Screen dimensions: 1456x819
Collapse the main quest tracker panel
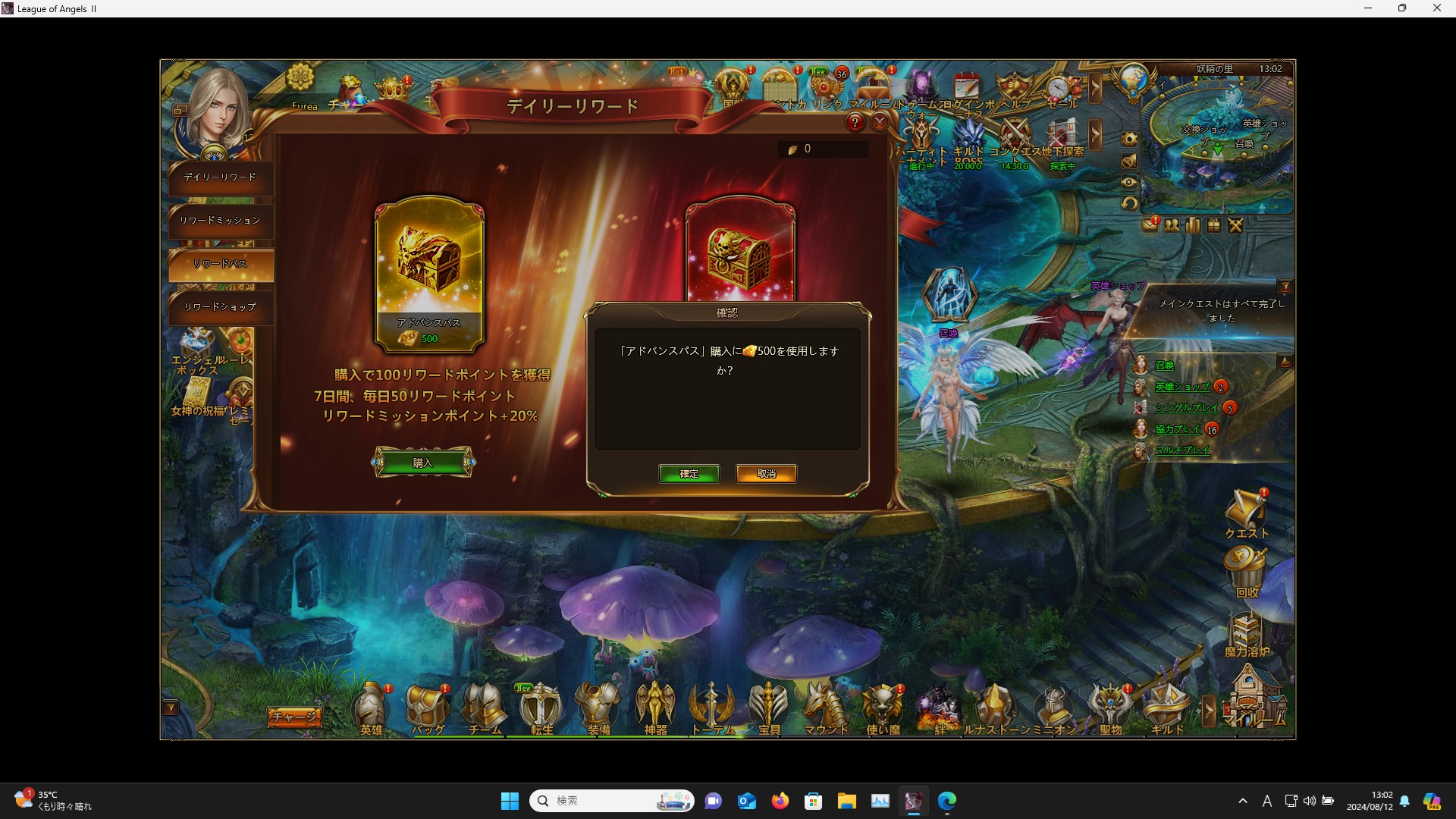(x=1285, y=286)
